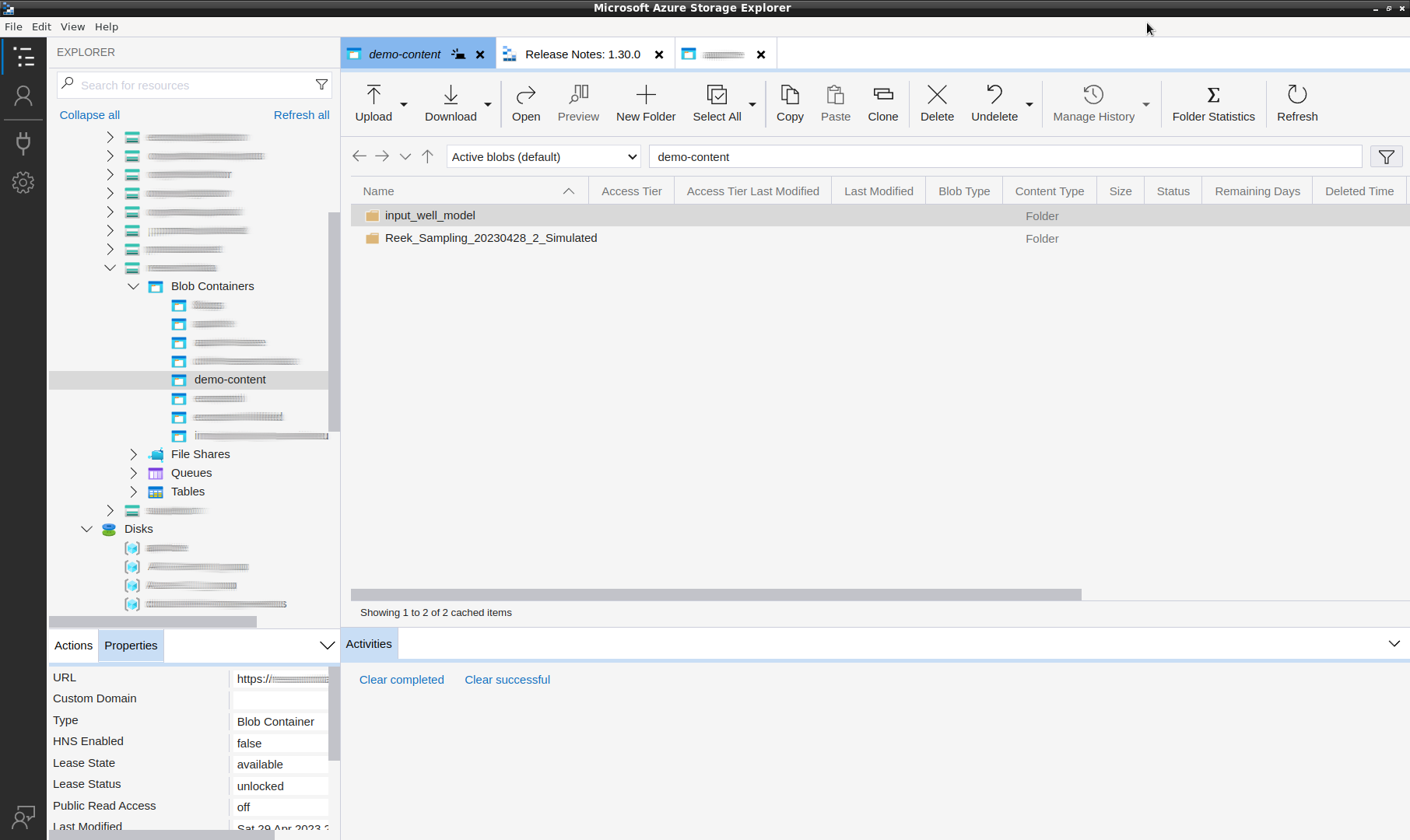The image size is (1410, 840).
Task: Navigate forward with the right arrow
Action: click(x=382, y=156)
